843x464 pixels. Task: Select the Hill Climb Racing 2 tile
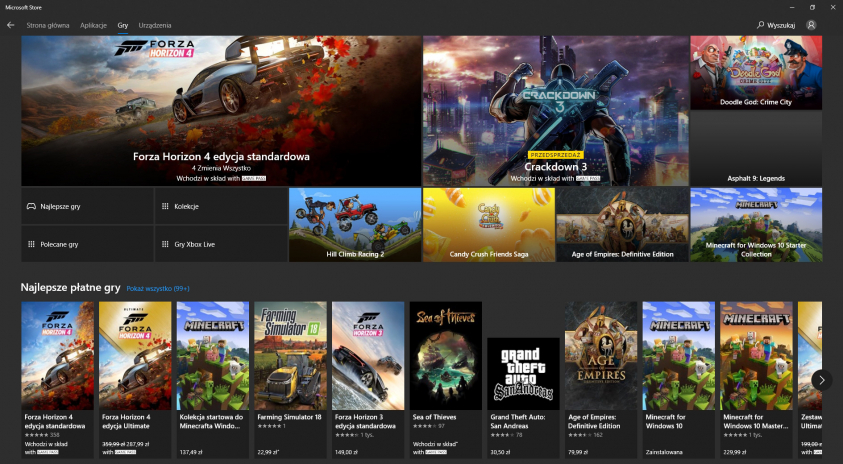(x=355, y=224)
